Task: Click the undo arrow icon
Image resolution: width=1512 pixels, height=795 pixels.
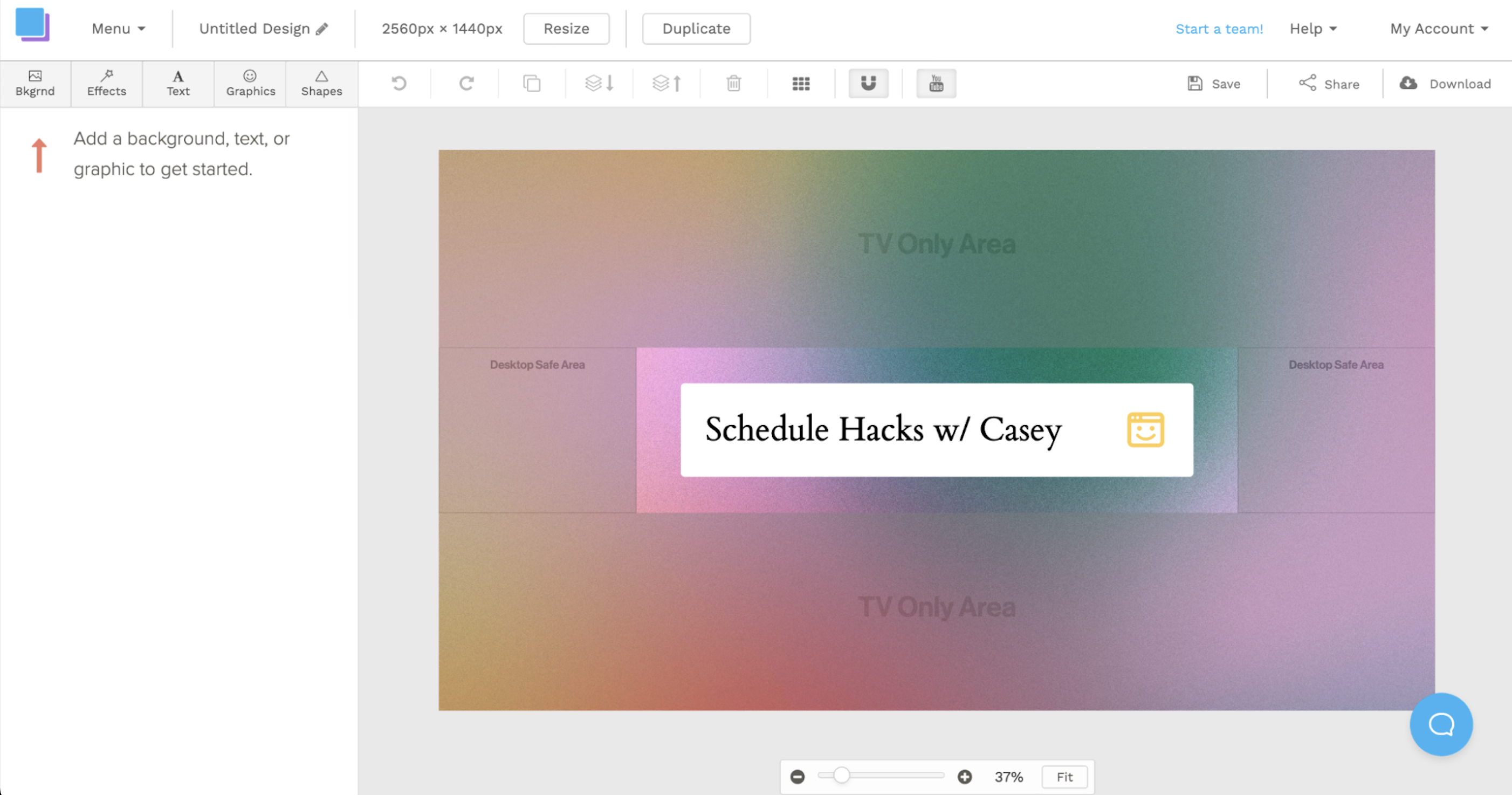Action: [400, 83]
